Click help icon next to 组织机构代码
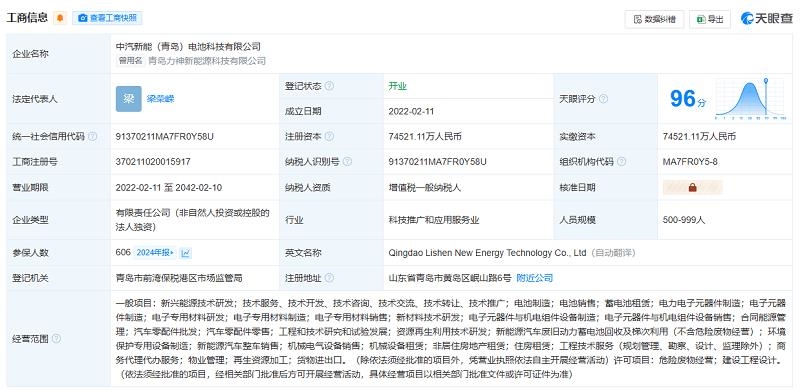800x391 pixels. pyautogui.click(x=621, y=162)
